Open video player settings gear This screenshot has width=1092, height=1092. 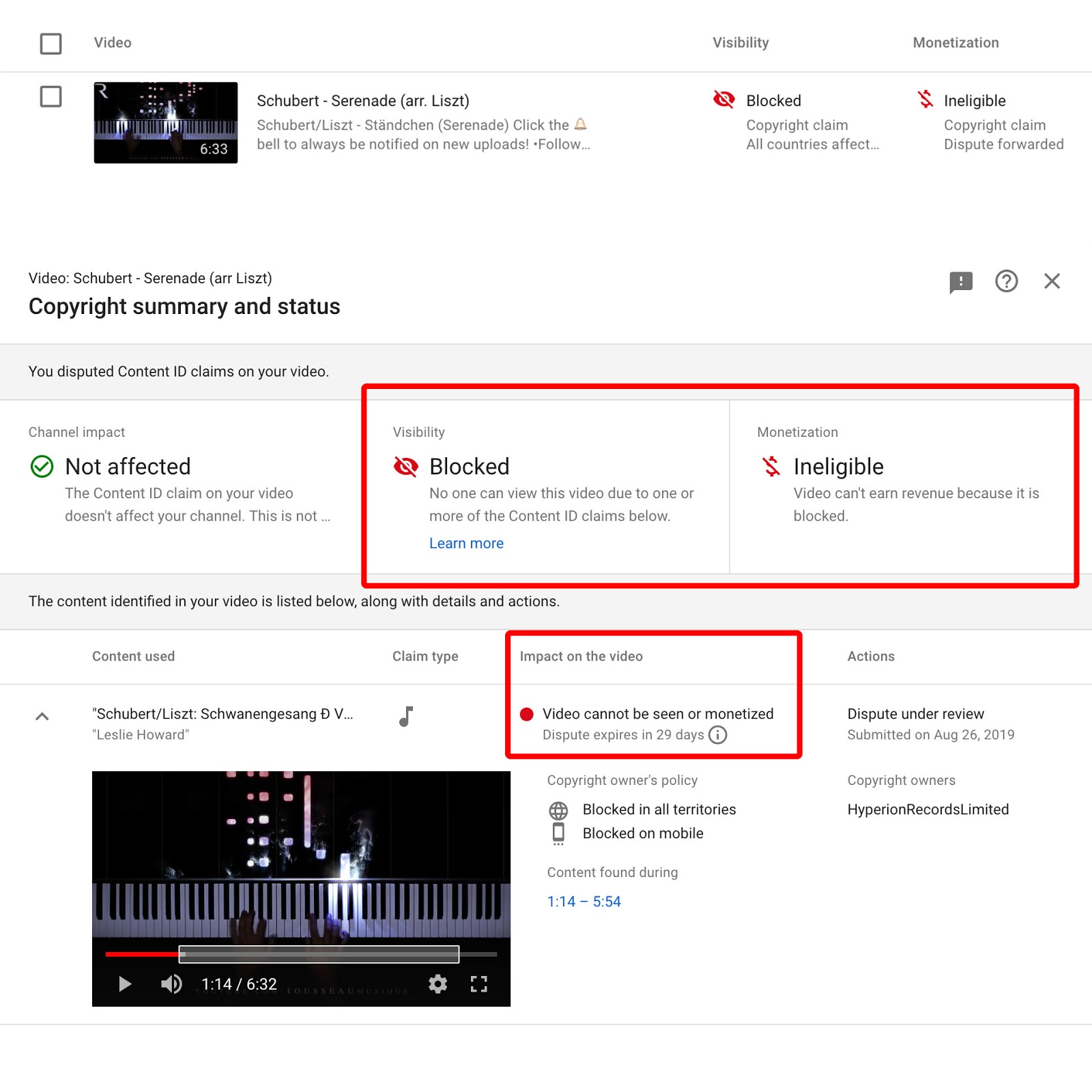point(437,983)
